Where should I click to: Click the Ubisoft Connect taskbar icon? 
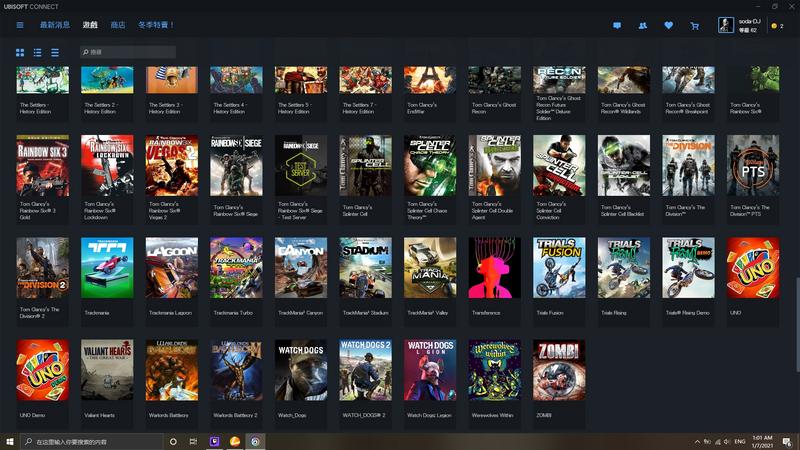pos(256,441)
